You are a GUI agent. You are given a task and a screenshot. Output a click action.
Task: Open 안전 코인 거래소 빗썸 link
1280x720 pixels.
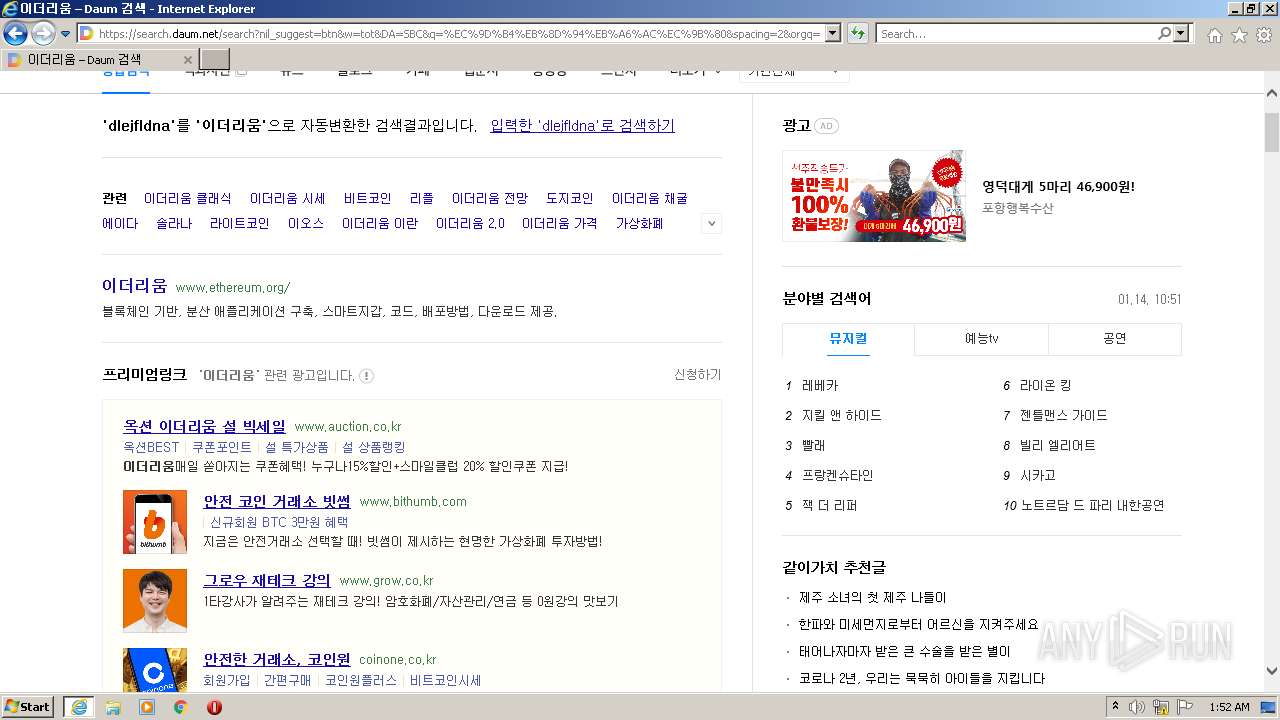277,501
